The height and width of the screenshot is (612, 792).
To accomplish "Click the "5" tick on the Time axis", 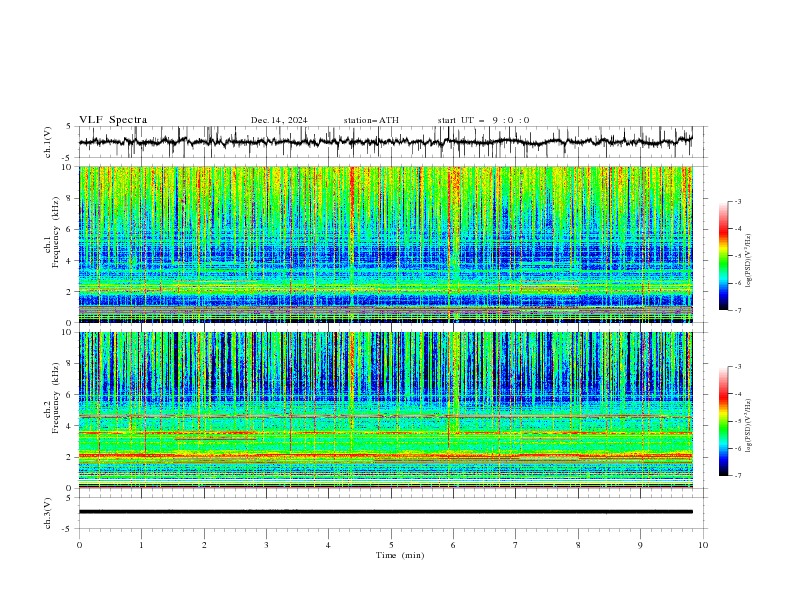I will click(x=391, y=545).
